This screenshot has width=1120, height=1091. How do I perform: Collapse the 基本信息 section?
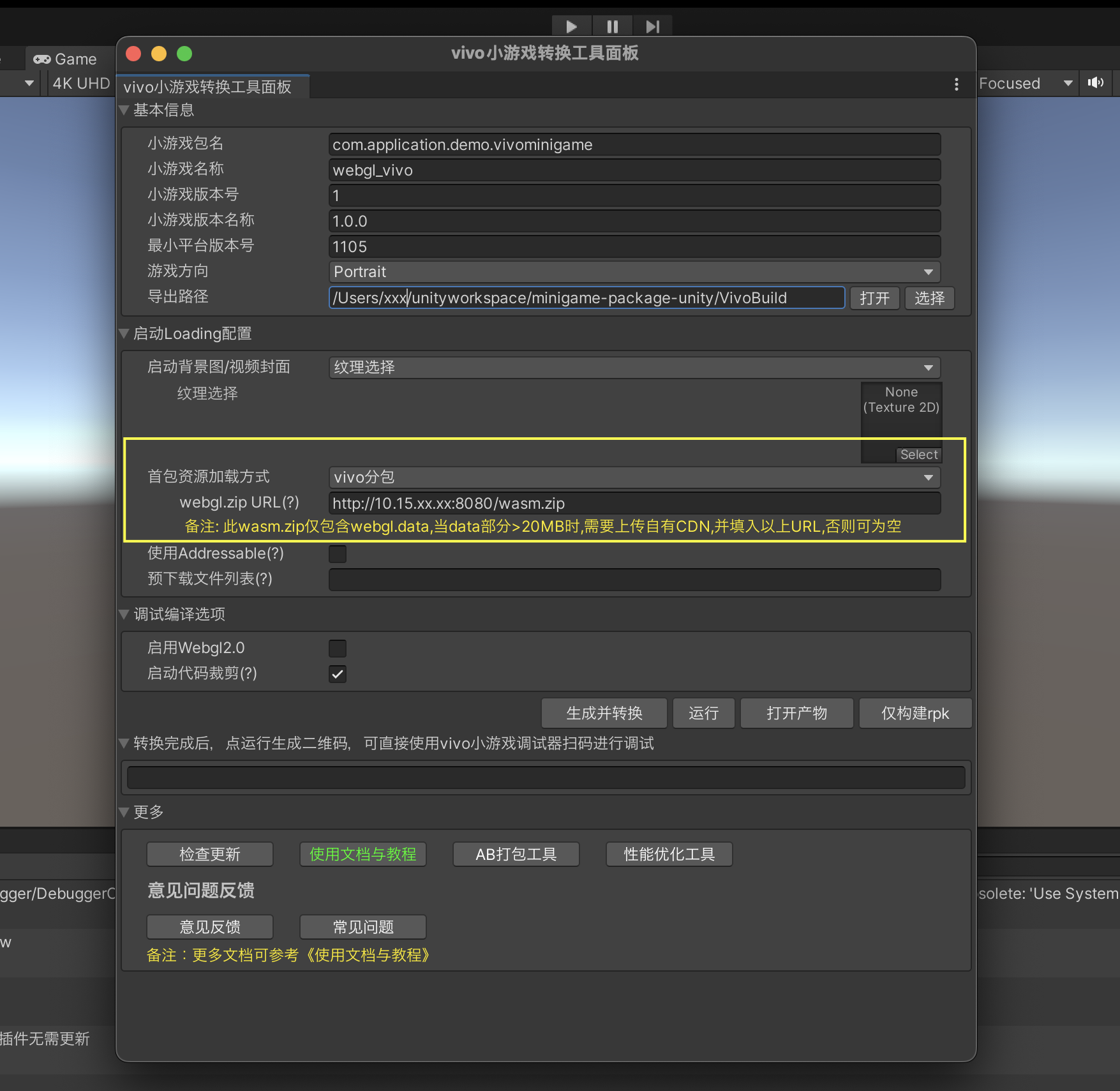124,110
